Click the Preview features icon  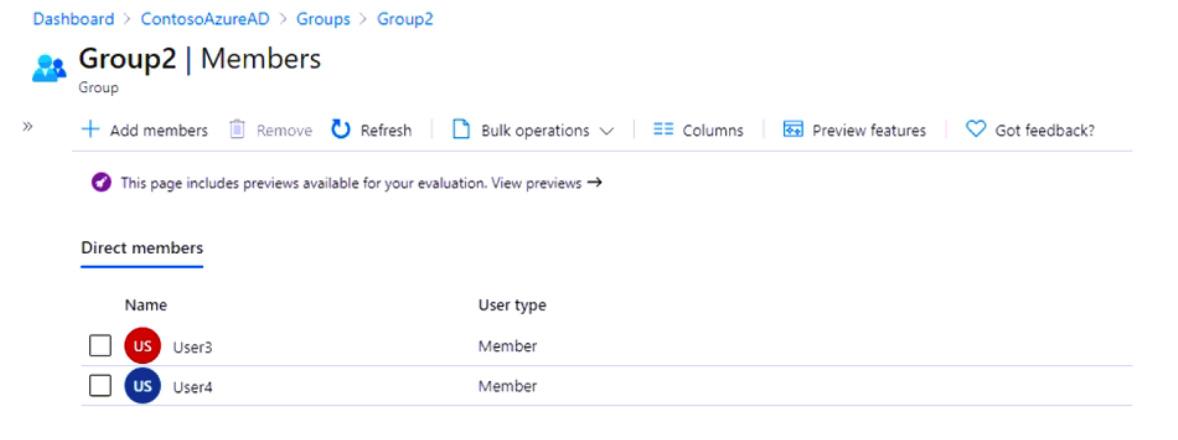(x=793, y=130)
